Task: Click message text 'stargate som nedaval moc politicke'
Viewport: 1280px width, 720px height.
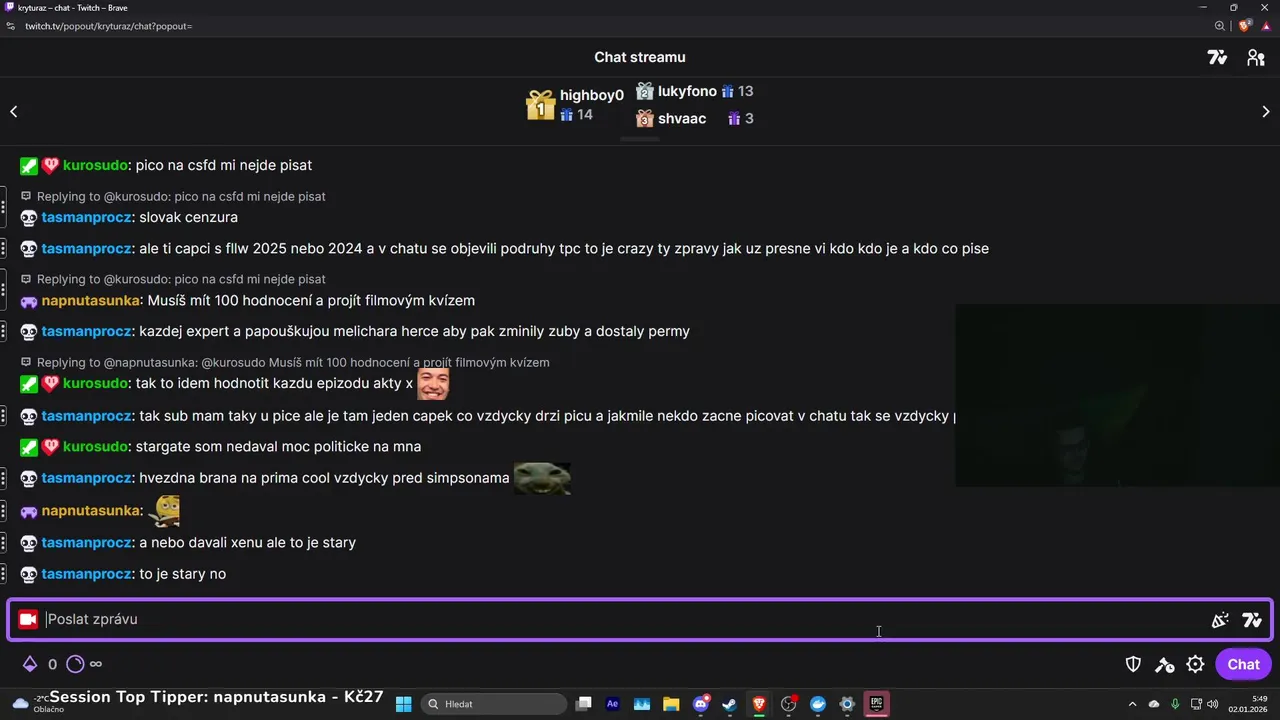Action: coord(278,447)
